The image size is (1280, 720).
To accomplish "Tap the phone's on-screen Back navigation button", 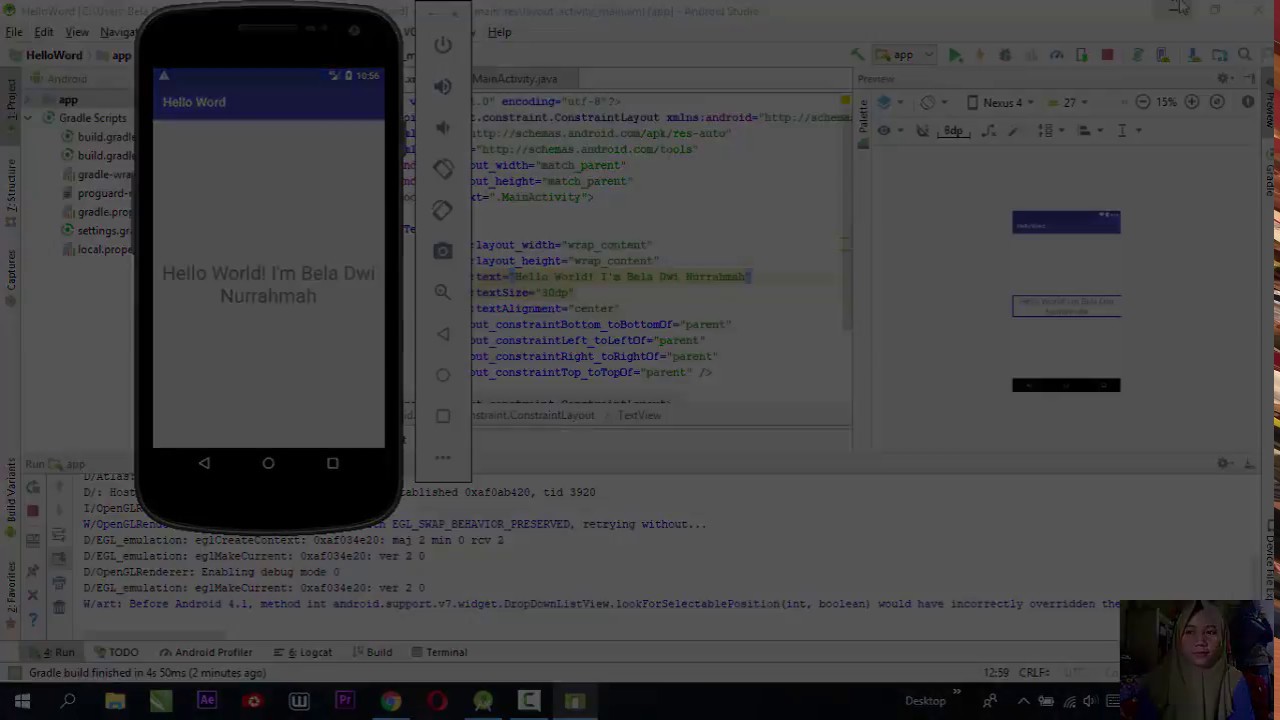I will [x=204, y=463].
